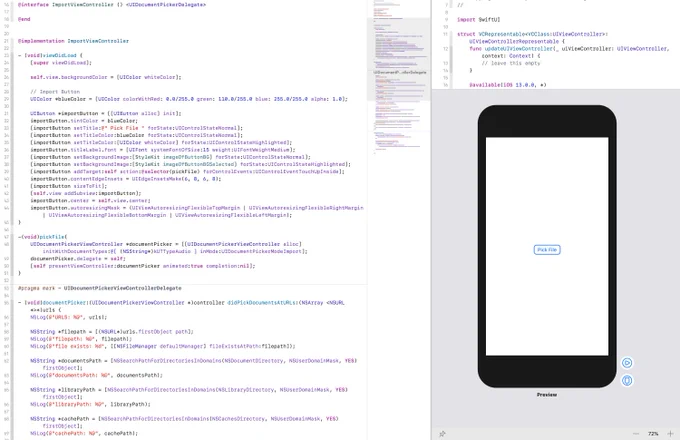680x440 pixels.
Task: Click the NSString *libraryPath declaration
Action: (189, 393)
